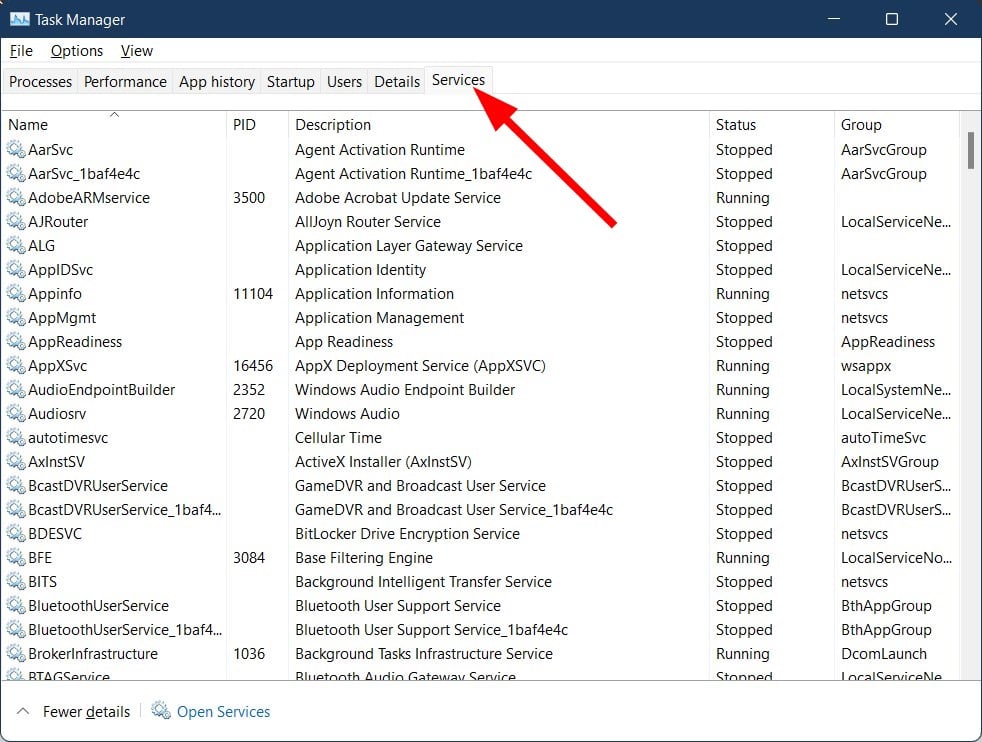Viewport: 982px width, 742px height.
Task: Click the gear icon beside Audiosrv
Action: click(x=16, y=413)
